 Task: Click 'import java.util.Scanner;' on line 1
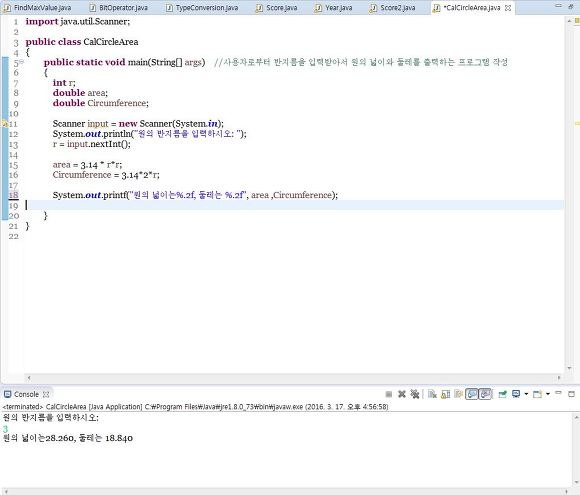tap(78, 21)
